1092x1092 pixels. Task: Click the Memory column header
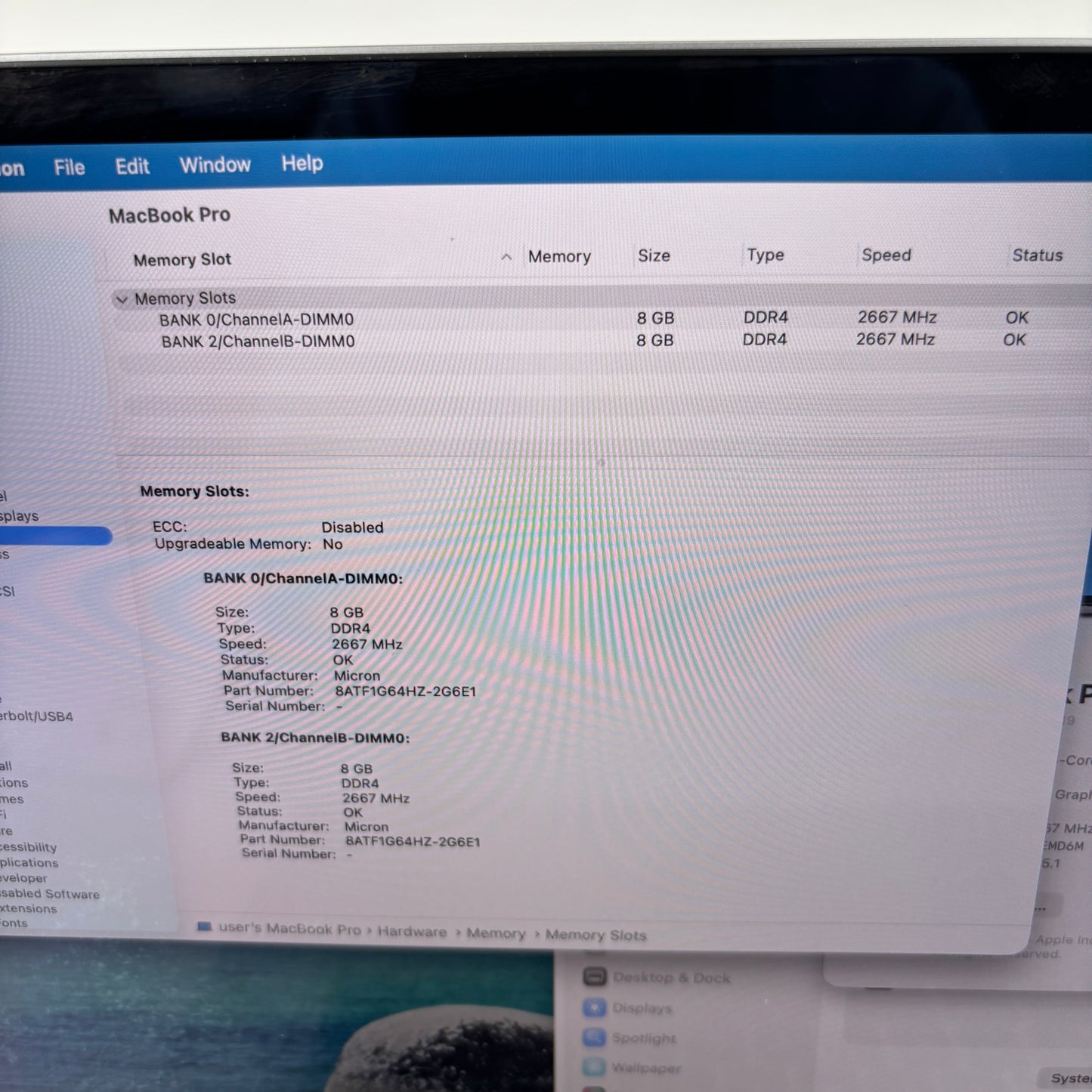click(x=559, y=257)
